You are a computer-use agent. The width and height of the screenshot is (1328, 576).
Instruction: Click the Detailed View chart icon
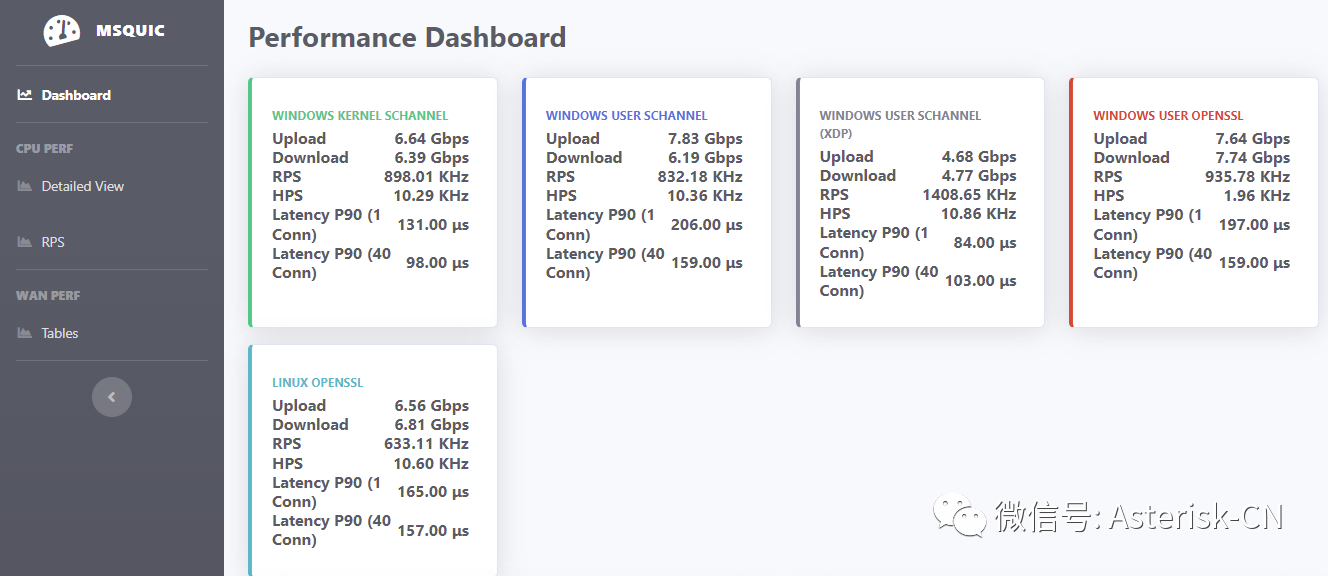pos(25,186)
